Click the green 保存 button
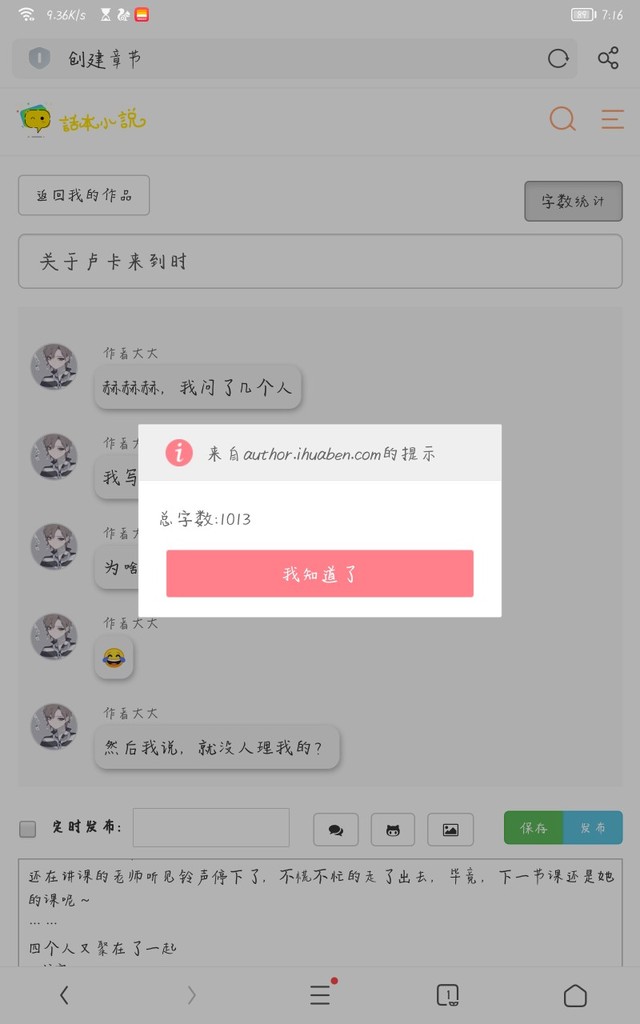 click(534, 827)
